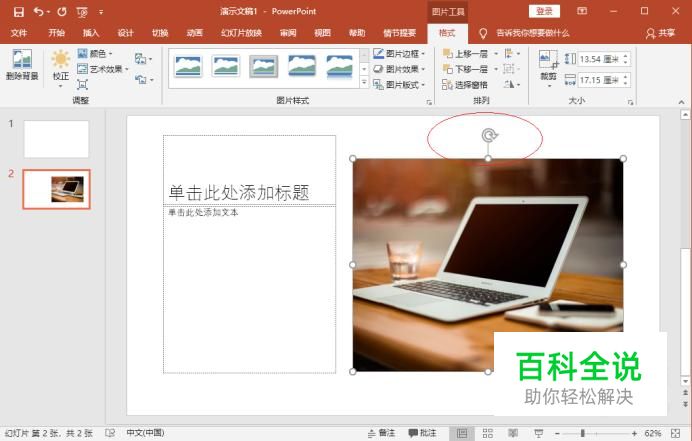Image resolution: width=692 pixels, height=441 pixels.
Task: Open the Customize Quick Access Toolbar dropdown
Action: [x=101, y=12]
